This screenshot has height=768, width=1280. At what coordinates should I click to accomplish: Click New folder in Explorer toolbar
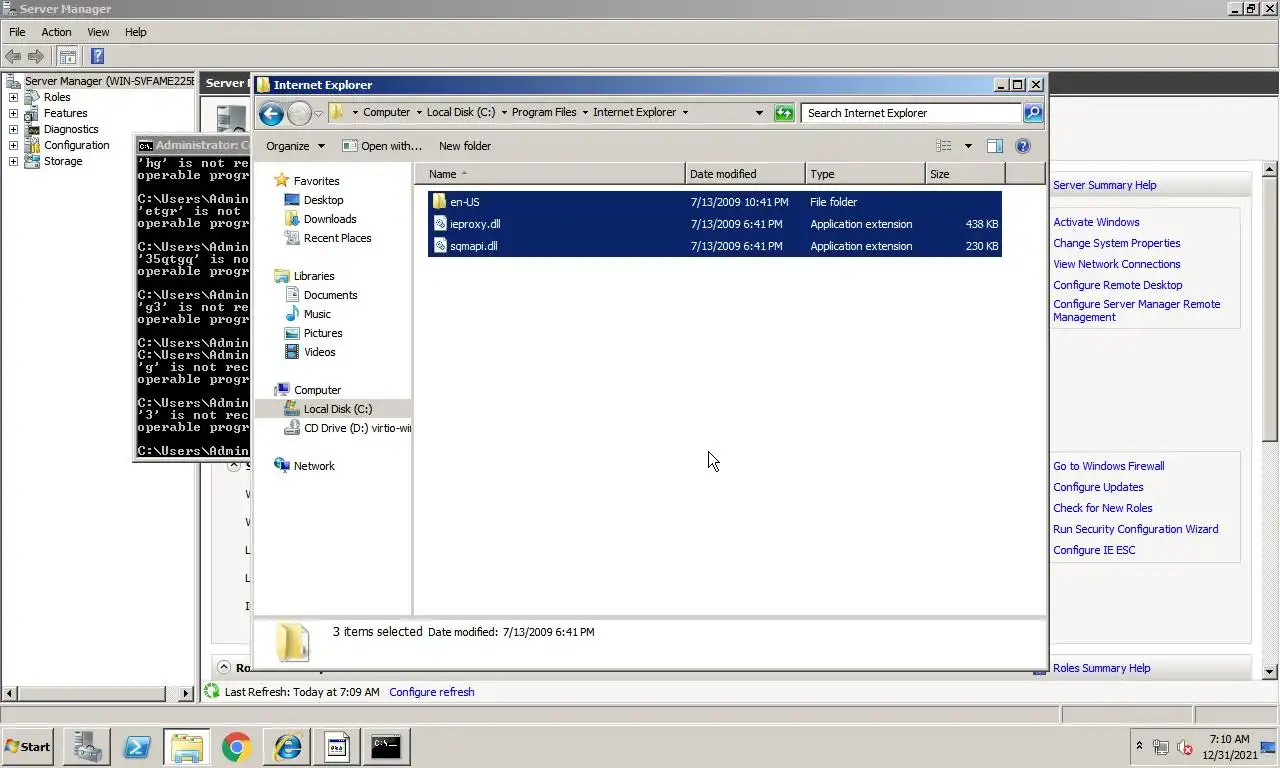click(x=465, y=146)
